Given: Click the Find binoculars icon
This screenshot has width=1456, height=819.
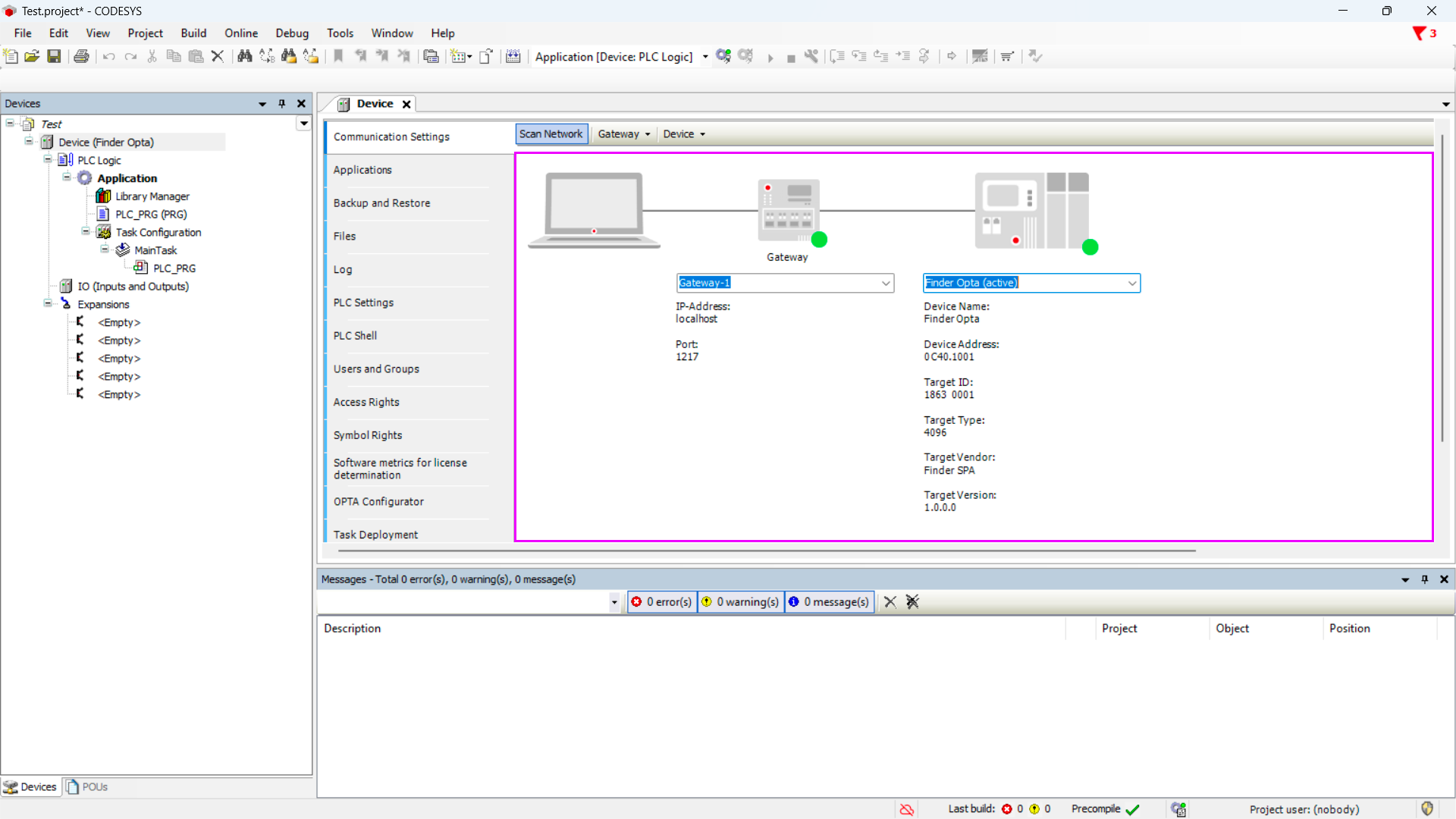Looking at the screenshot, I should coord(244,56).
